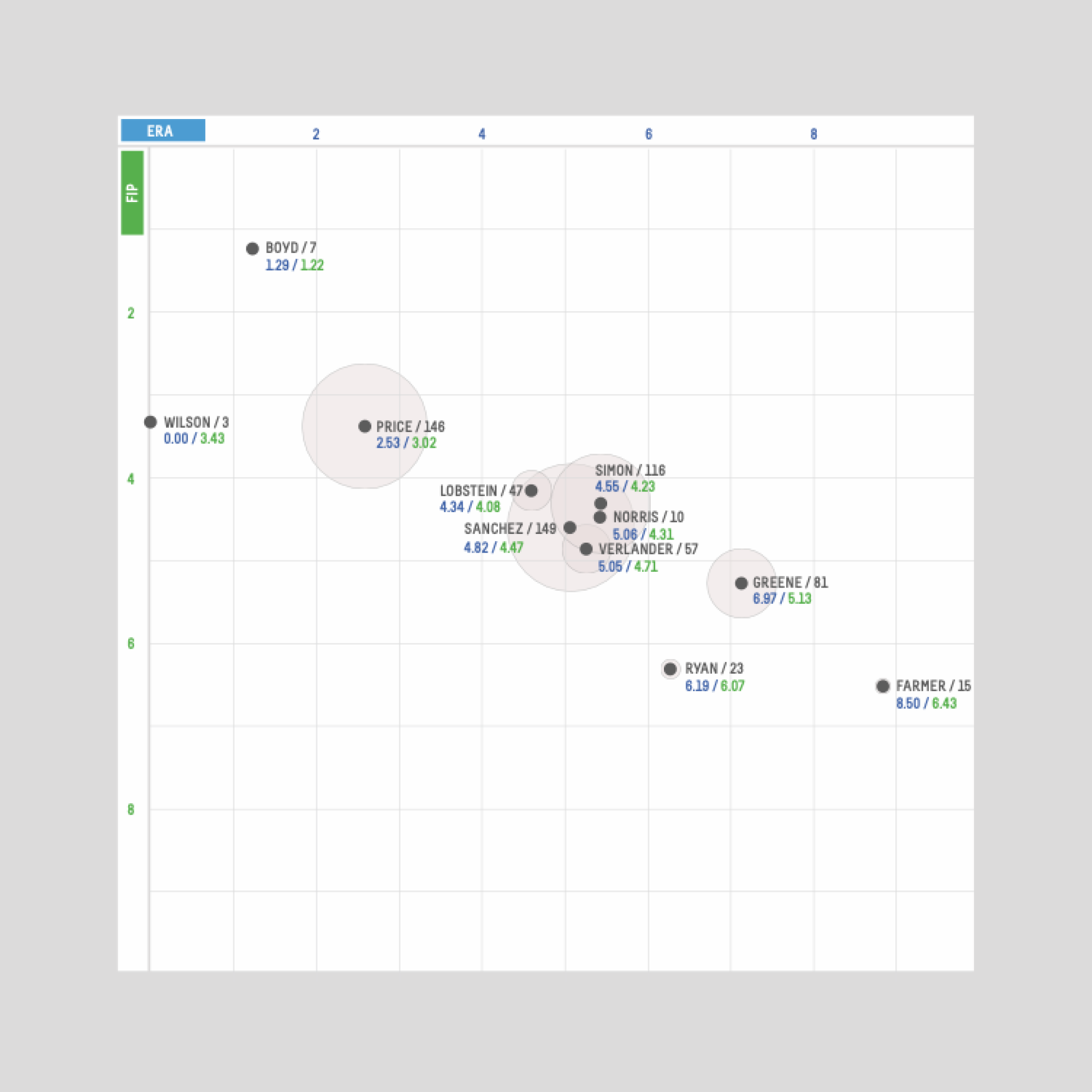Click FIP axis tick label 2
Image resolution: width=1092 pixels, height=1092 pixels.
coord(131,314)
